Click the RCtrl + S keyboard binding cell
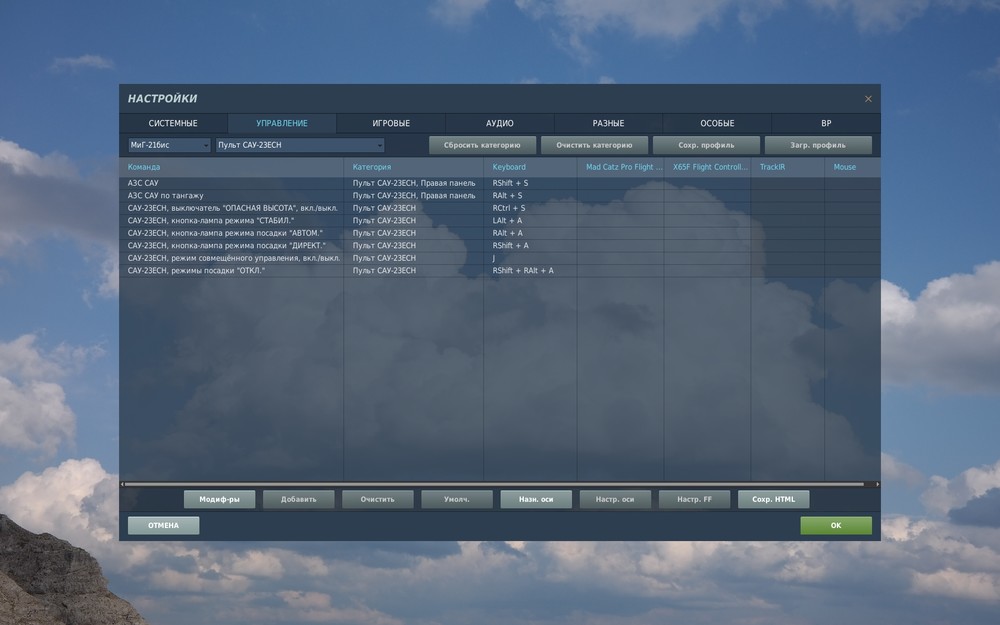Viewport: 1000px width, 625px height. (530, 208)
